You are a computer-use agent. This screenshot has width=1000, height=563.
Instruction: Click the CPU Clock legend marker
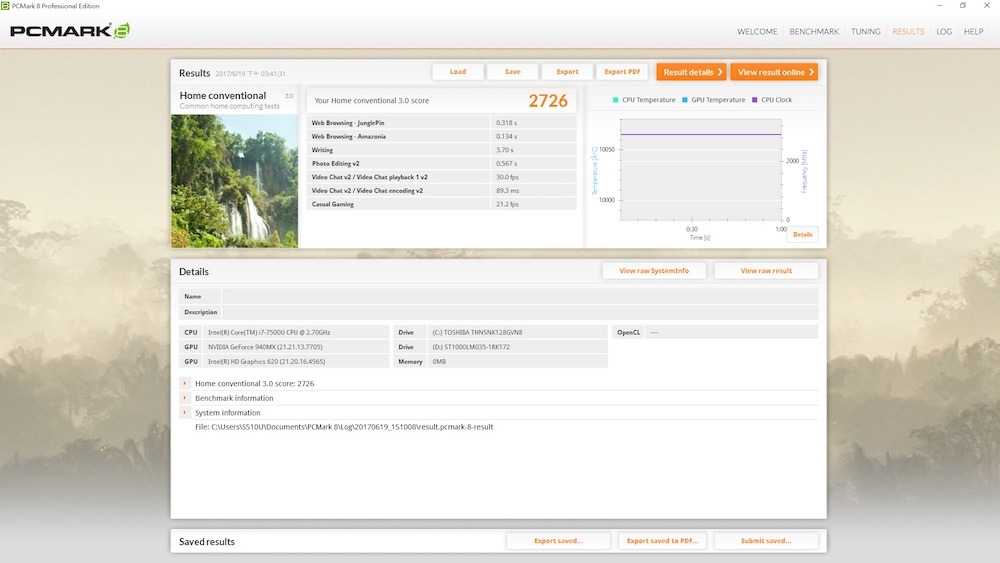(755, 100)
